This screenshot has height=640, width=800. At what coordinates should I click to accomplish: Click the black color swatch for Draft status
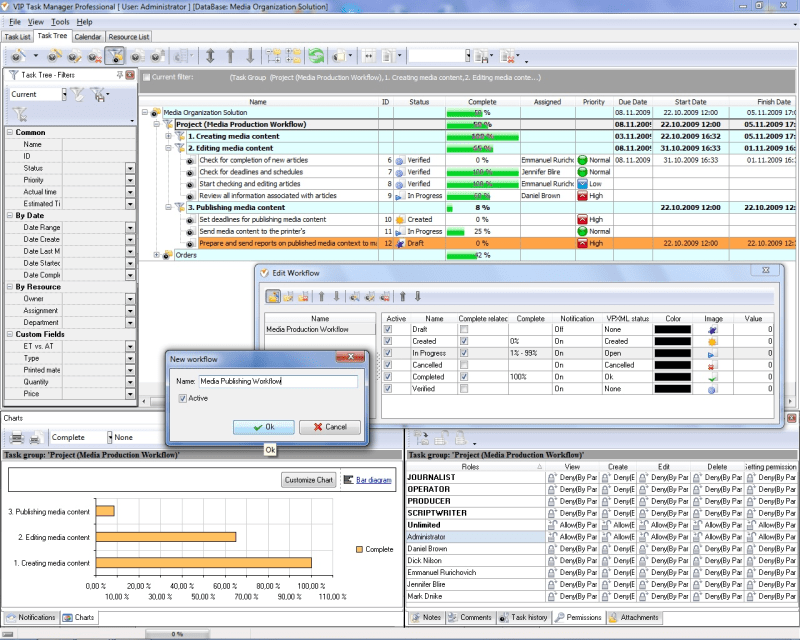point(672,329)
